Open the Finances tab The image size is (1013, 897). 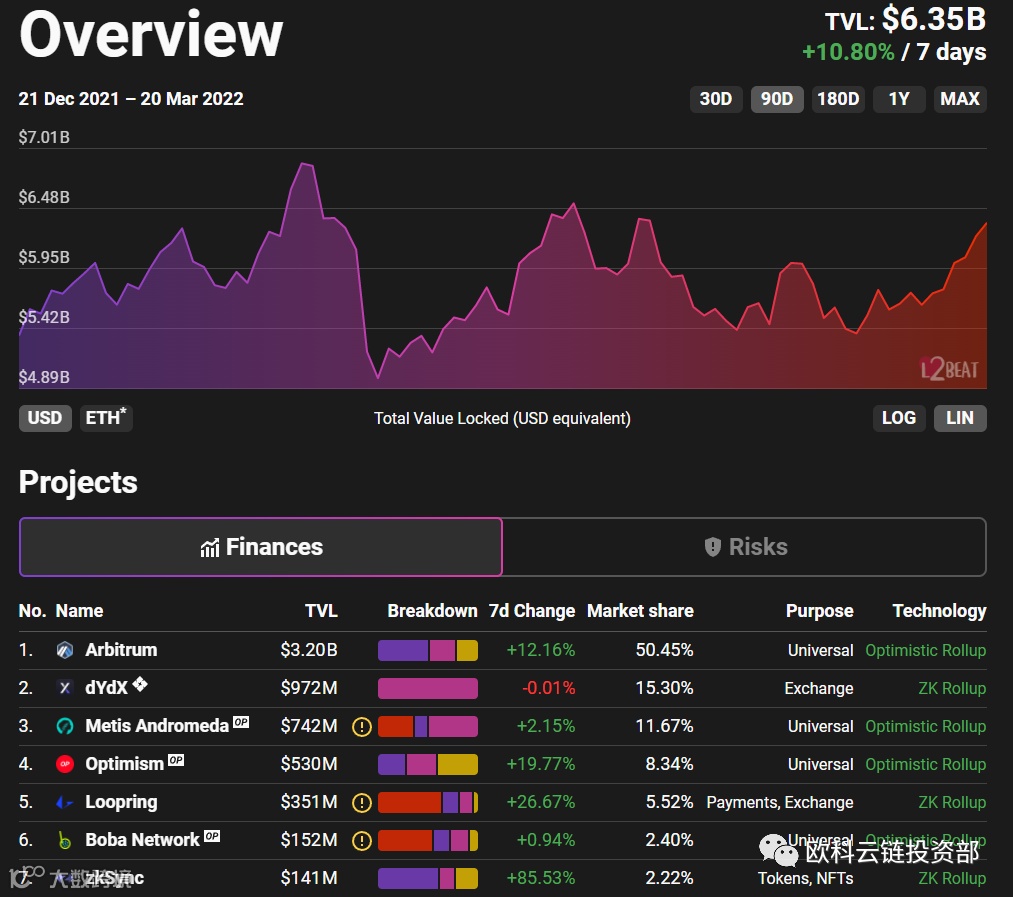pyautogui.click(x=261, y=547)
